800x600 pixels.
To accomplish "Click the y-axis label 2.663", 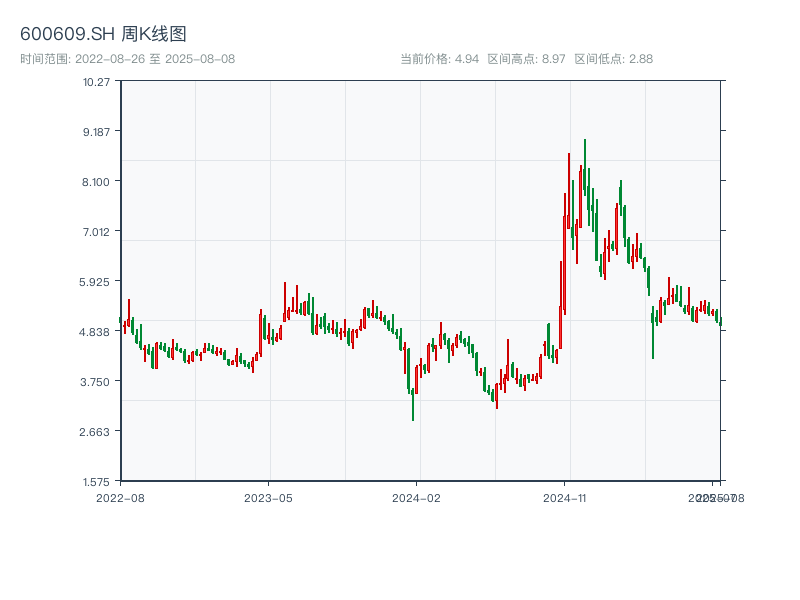I will tap(94, 432).
